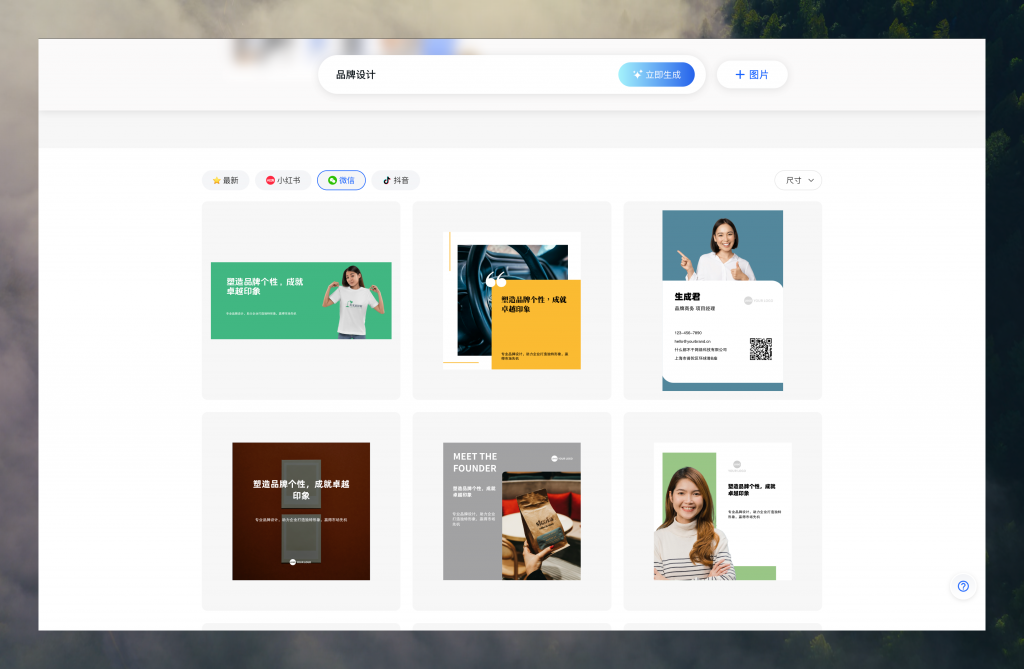
Task: Select the 小红书 filter tab
Action: click(x=283, y=180)
